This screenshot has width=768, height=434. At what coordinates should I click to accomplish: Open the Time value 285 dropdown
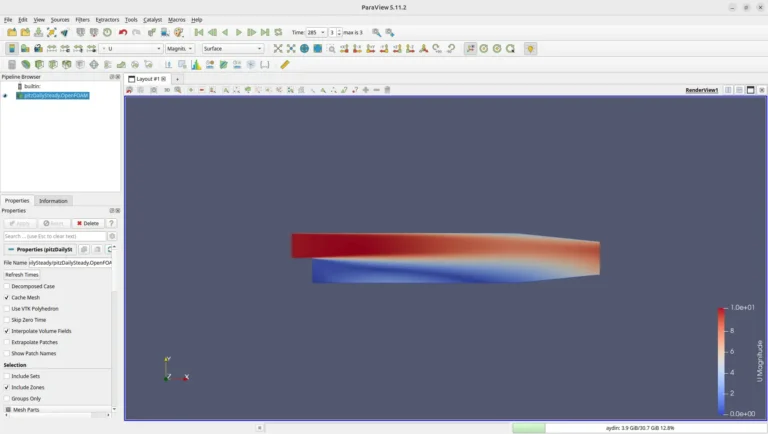[316, 32]
